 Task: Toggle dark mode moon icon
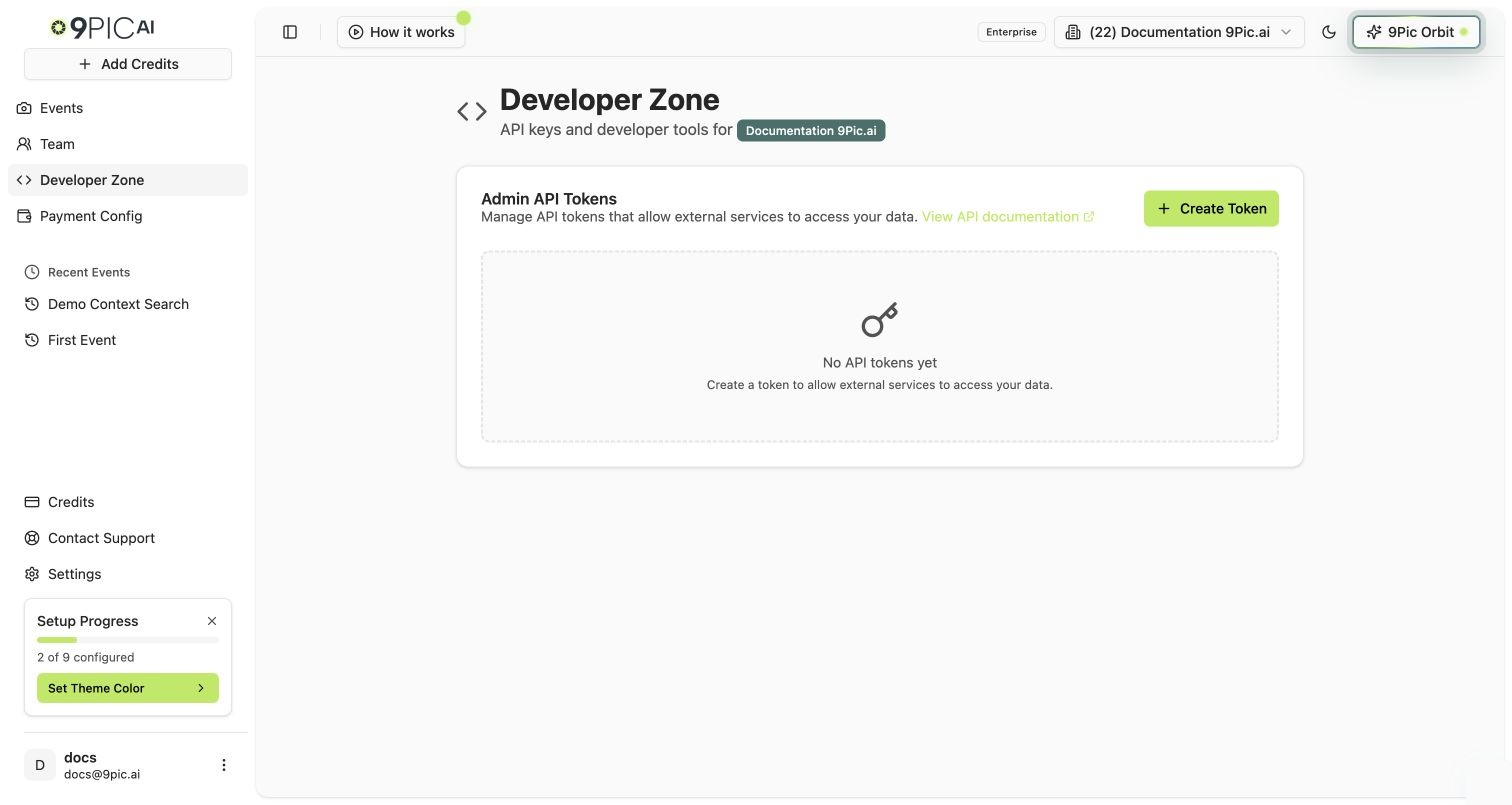1329,32
